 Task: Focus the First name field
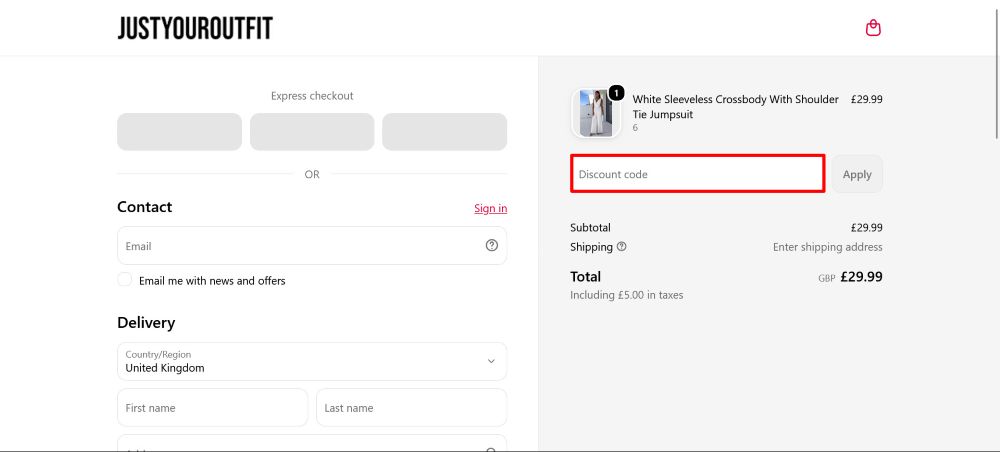(x=212, y=408)
